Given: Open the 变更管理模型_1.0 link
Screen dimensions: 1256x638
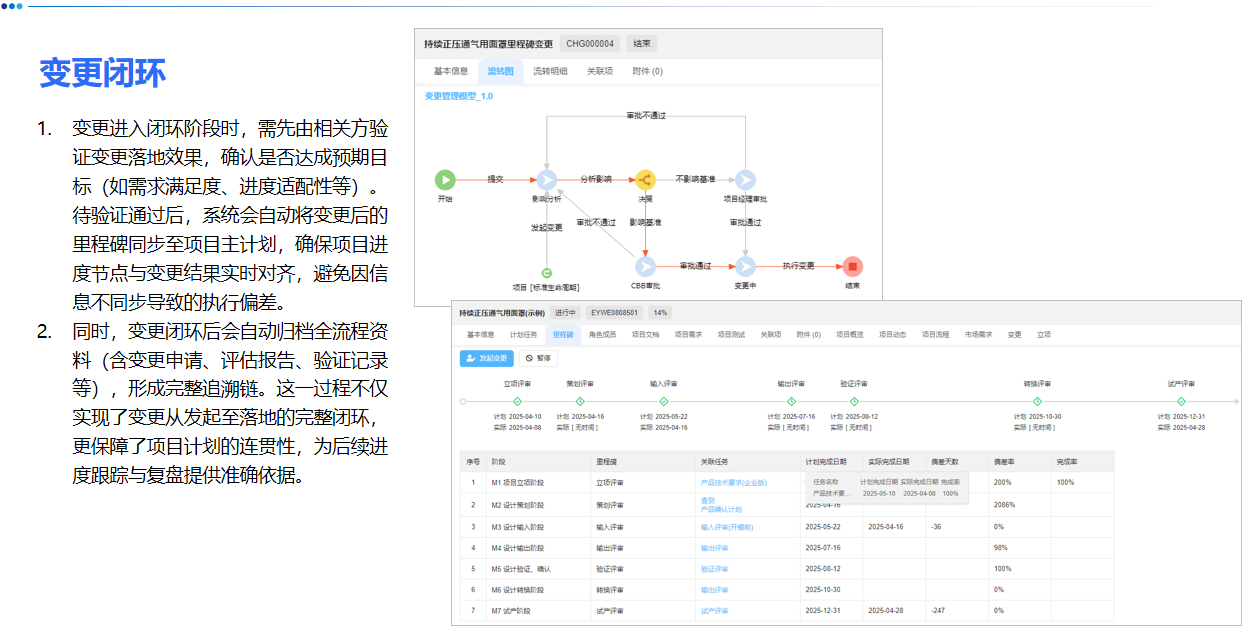Looking at the screenshot, I should [460, 96].
